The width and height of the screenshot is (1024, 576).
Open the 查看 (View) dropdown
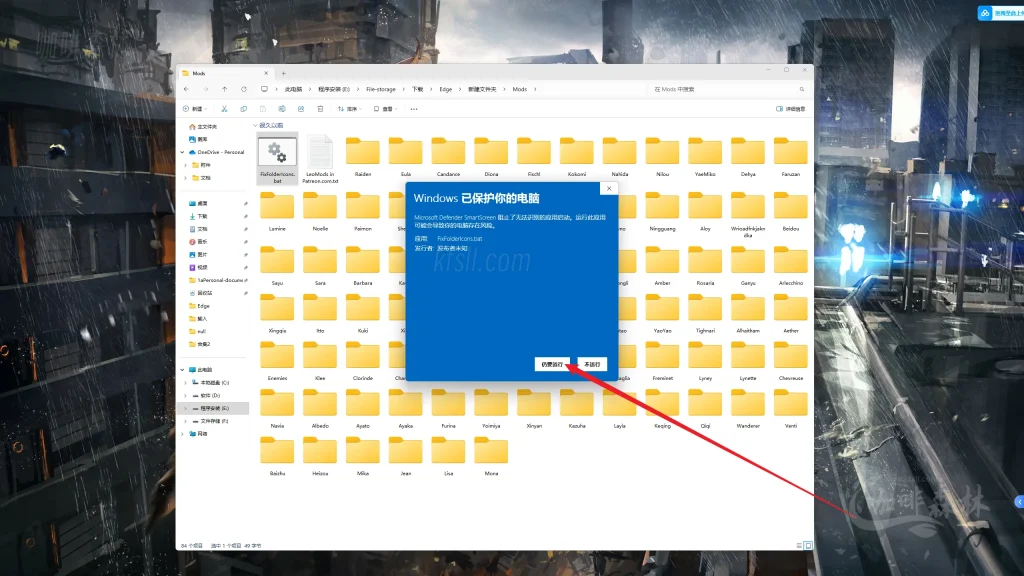[x=385, y=109]
